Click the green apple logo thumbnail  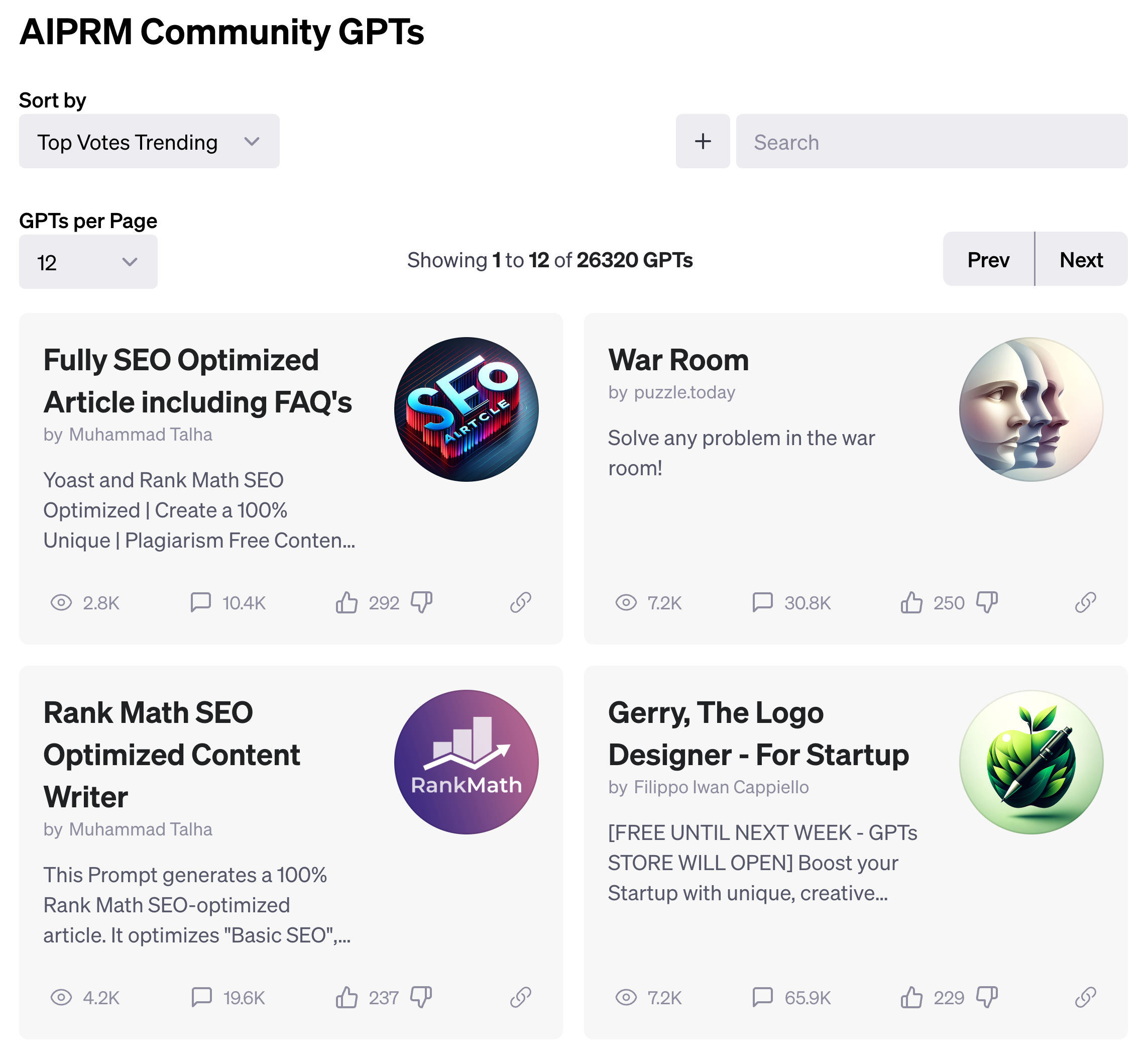coord(1031,762)
